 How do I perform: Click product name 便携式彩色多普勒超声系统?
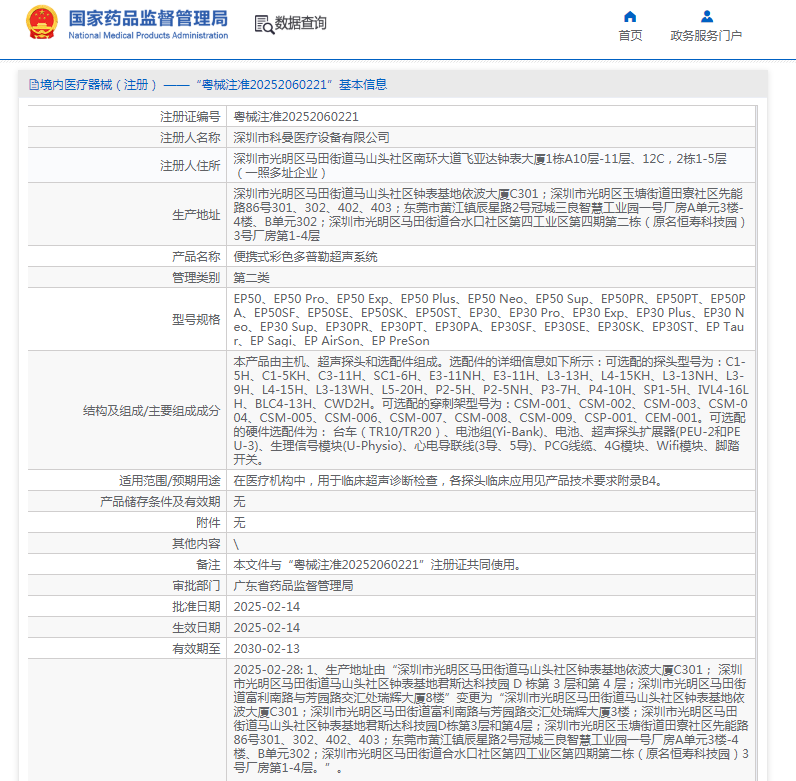coord(305,257)
